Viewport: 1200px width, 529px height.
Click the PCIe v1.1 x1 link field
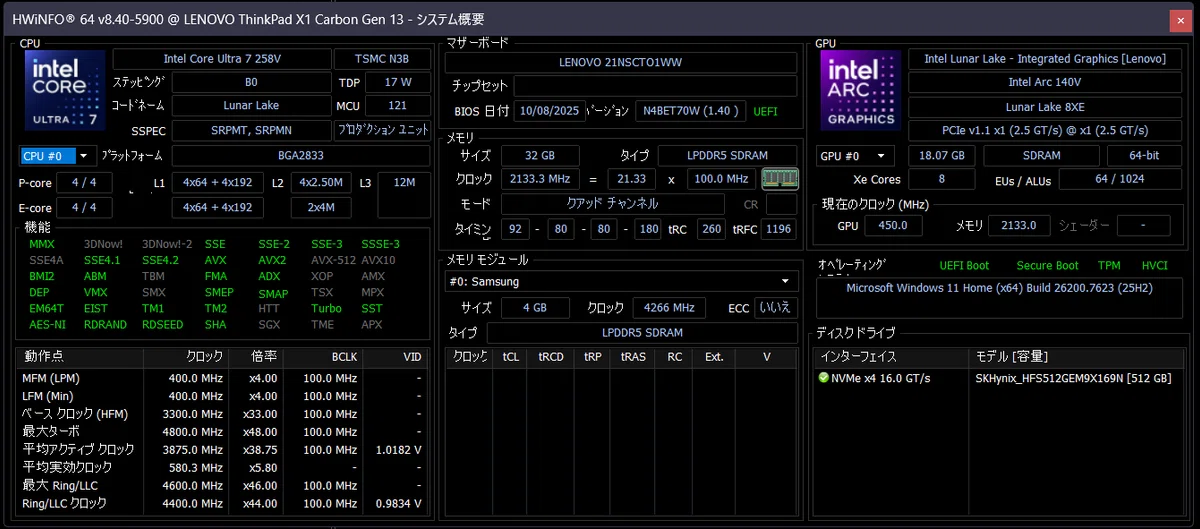point(1044,131)
